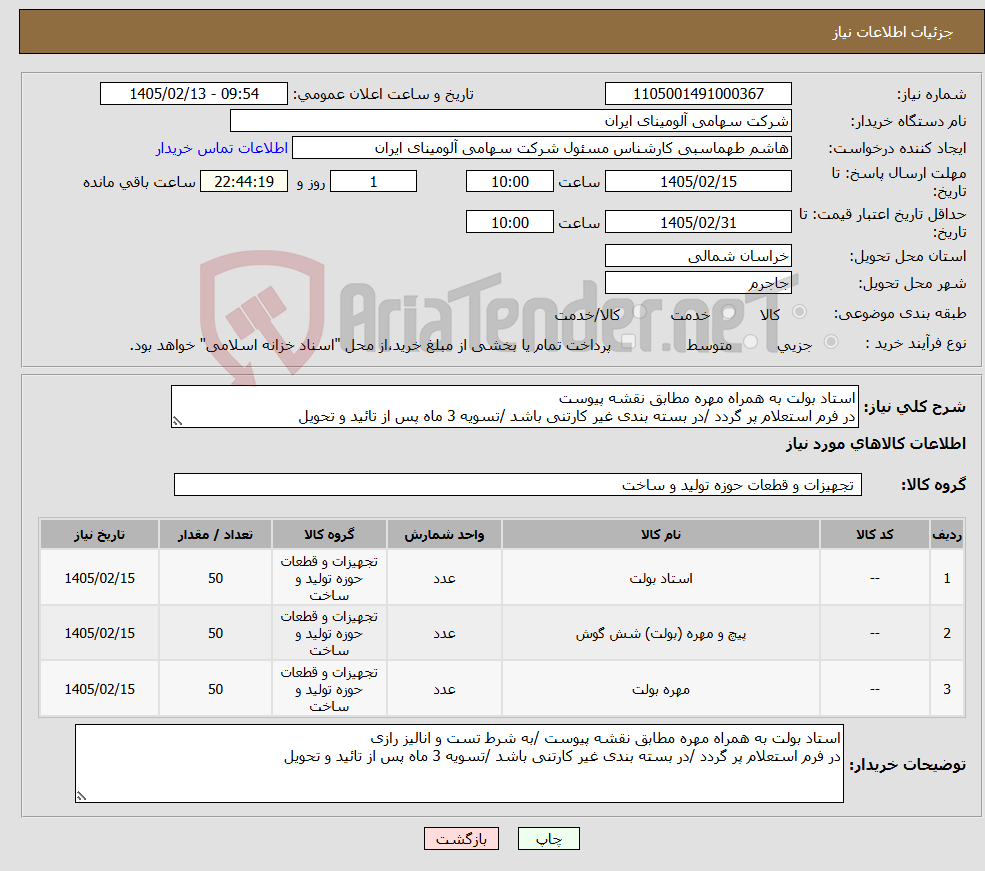Image resolution: width=985 pixels, height=871 pixels.
Task: Click the buyer notes text area توضیحات خریدار
Action: click(459, 764)
